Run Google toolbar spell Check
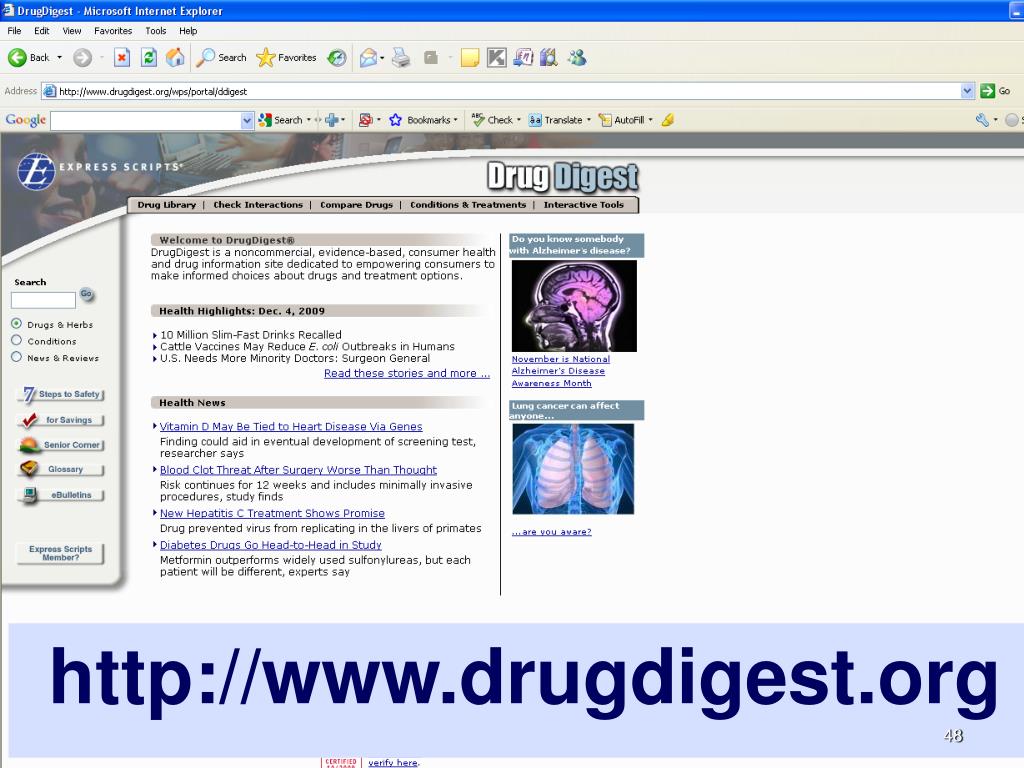1024x768 pixels. pos(492,120)
